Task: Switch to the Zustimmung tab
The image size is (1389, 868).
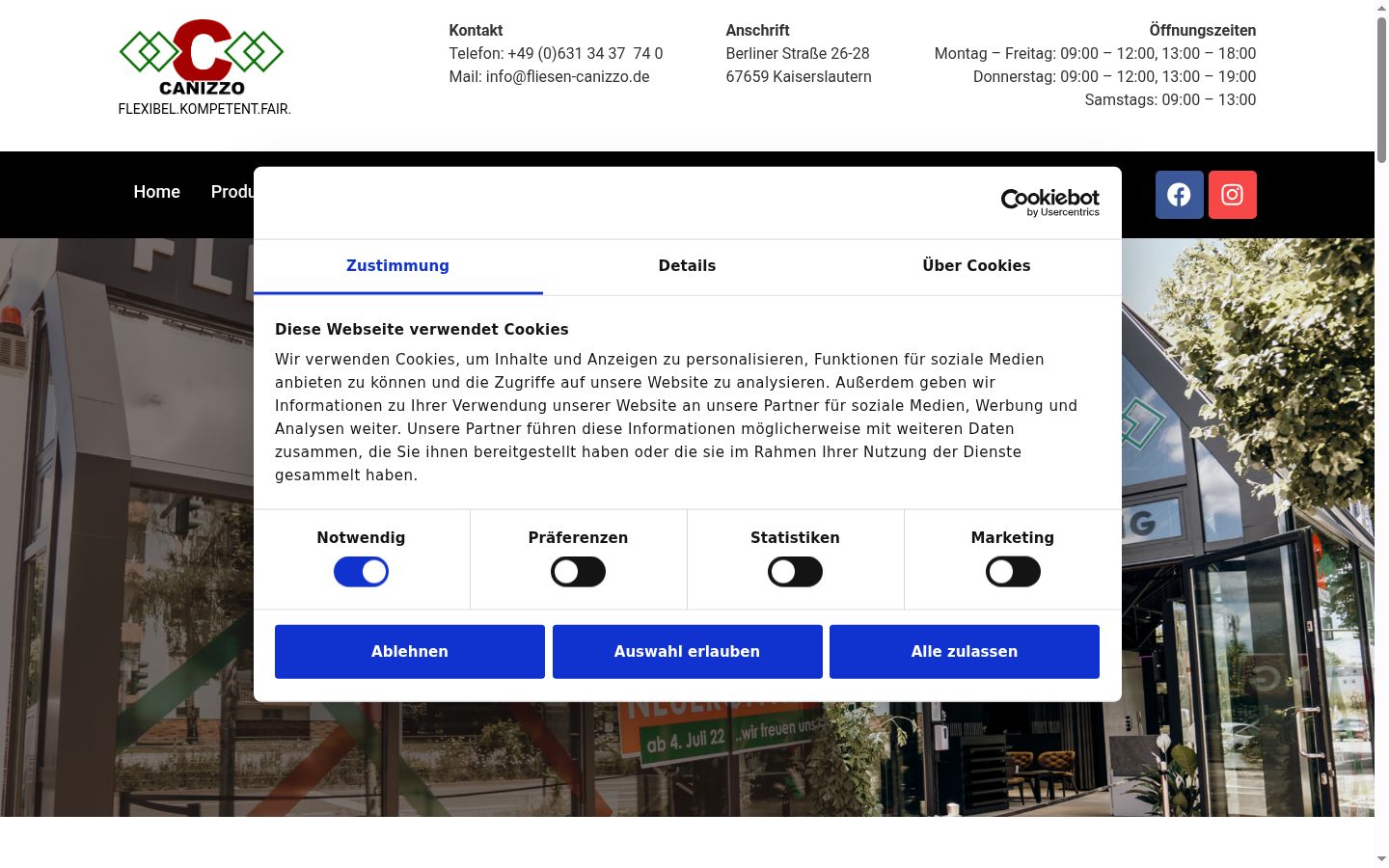Action: [x=397, y=266]
